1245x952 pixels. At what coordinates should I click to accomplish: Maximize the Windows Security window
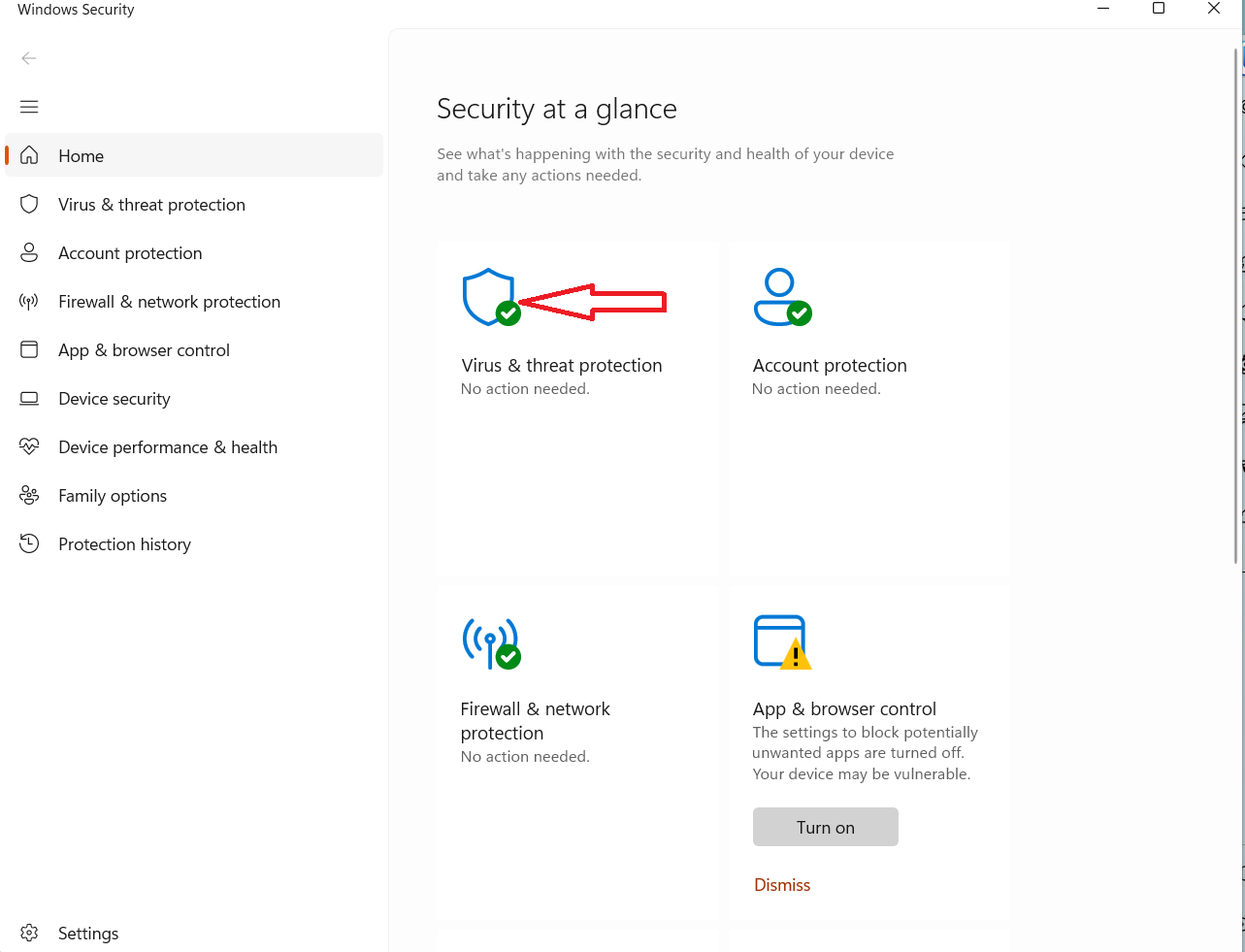[1158, 9]
